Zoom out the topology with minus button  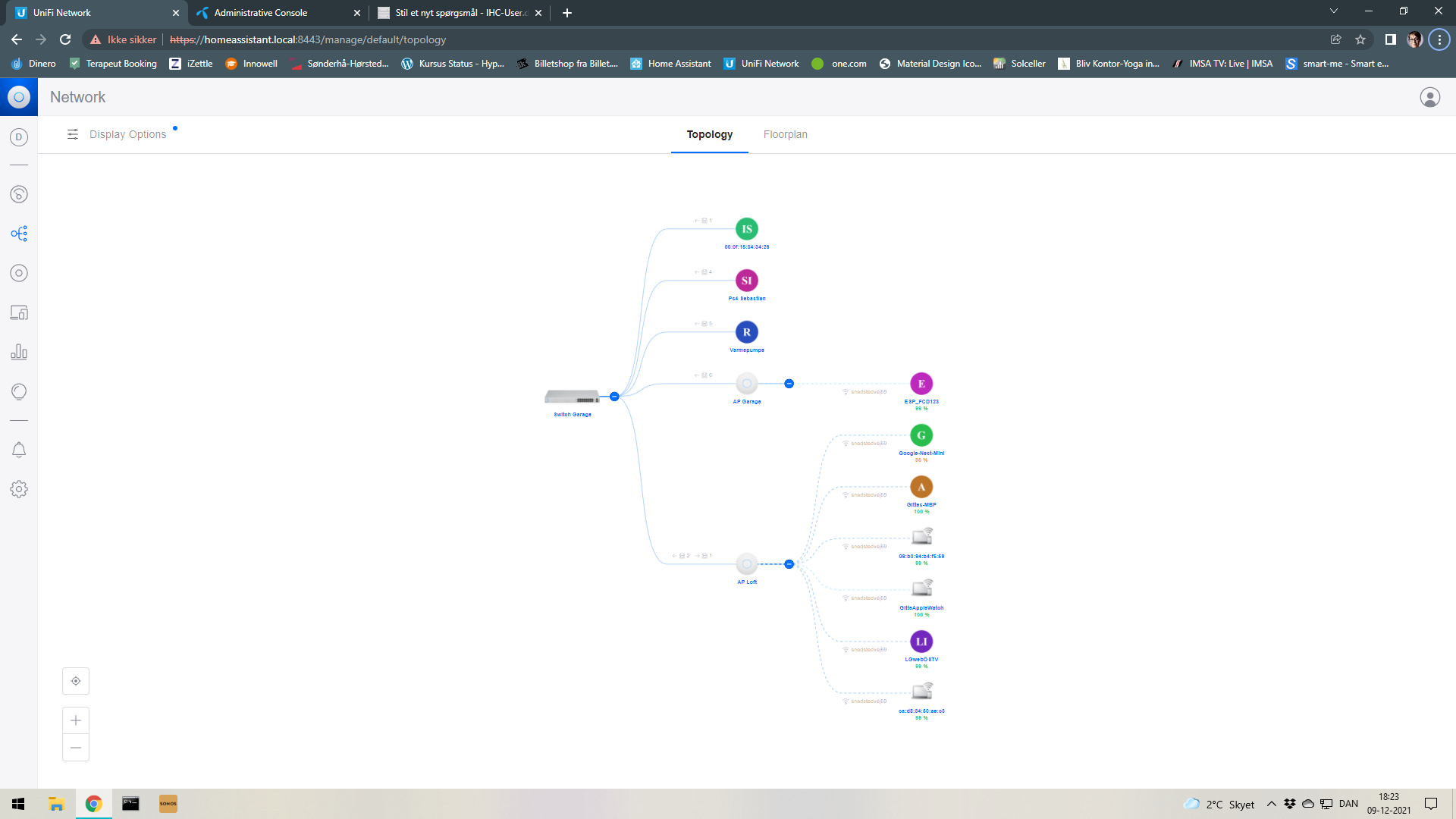tap(76, 748)
